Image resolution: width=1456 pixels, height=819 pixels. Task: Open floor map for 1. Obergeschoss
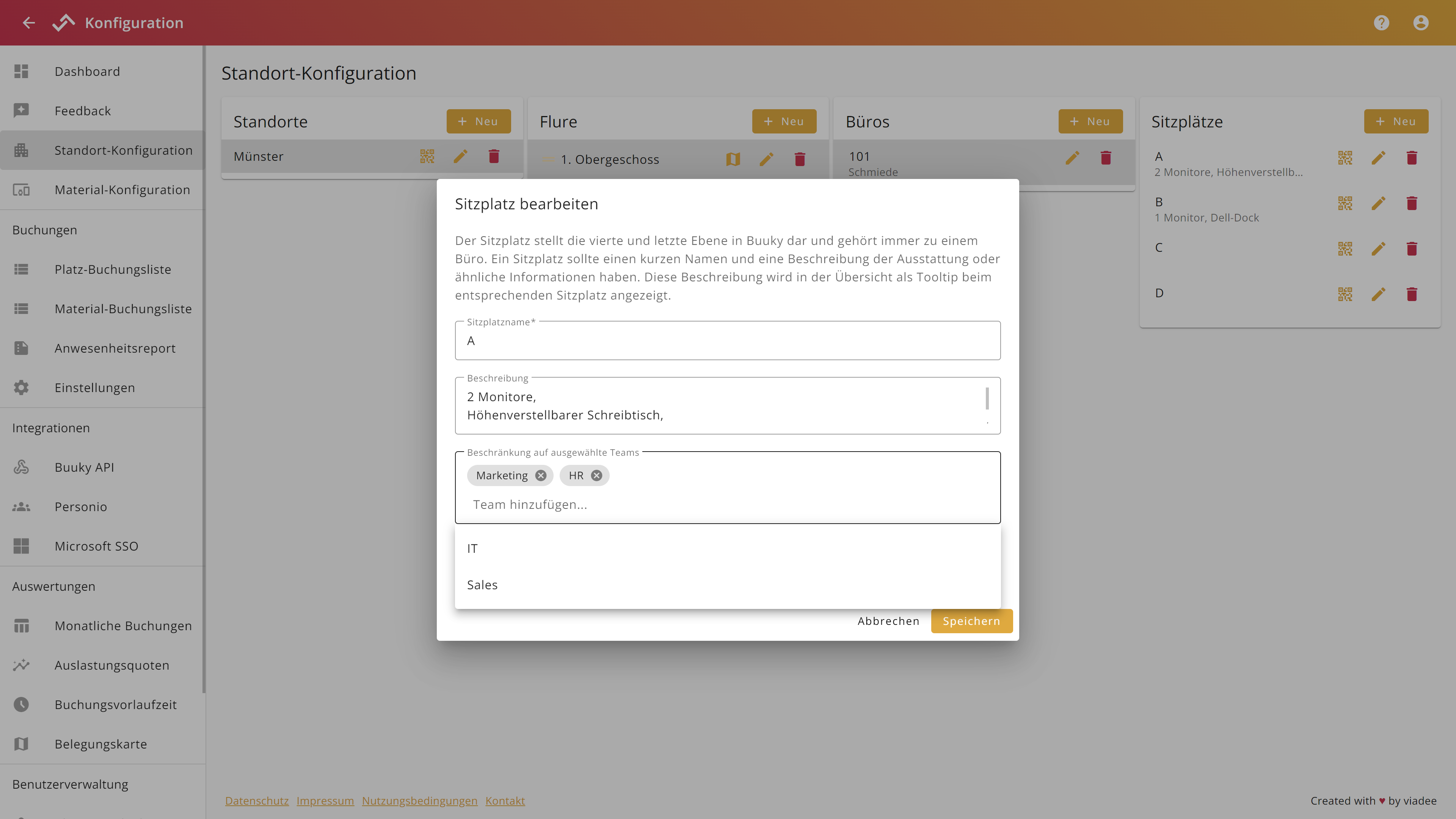pos(733,159)
